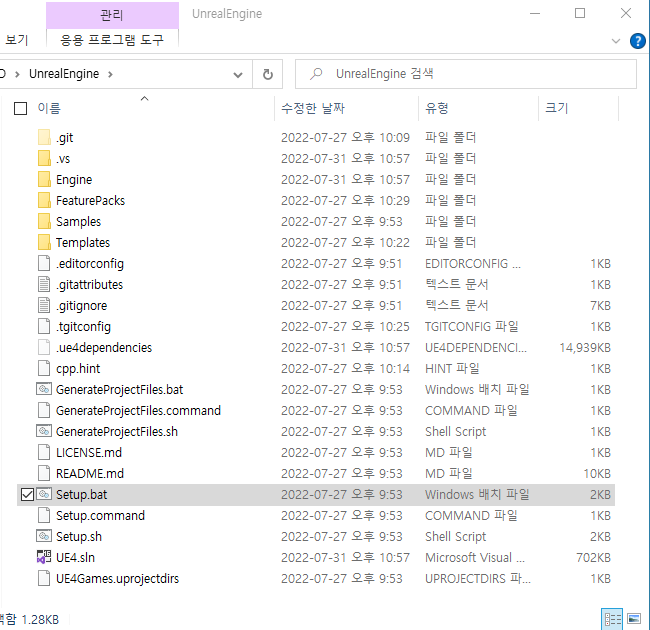Viewport: 650px width, 630px height.
Task: Select the LICENSE.md file name
Action: (x=89, y=452)
